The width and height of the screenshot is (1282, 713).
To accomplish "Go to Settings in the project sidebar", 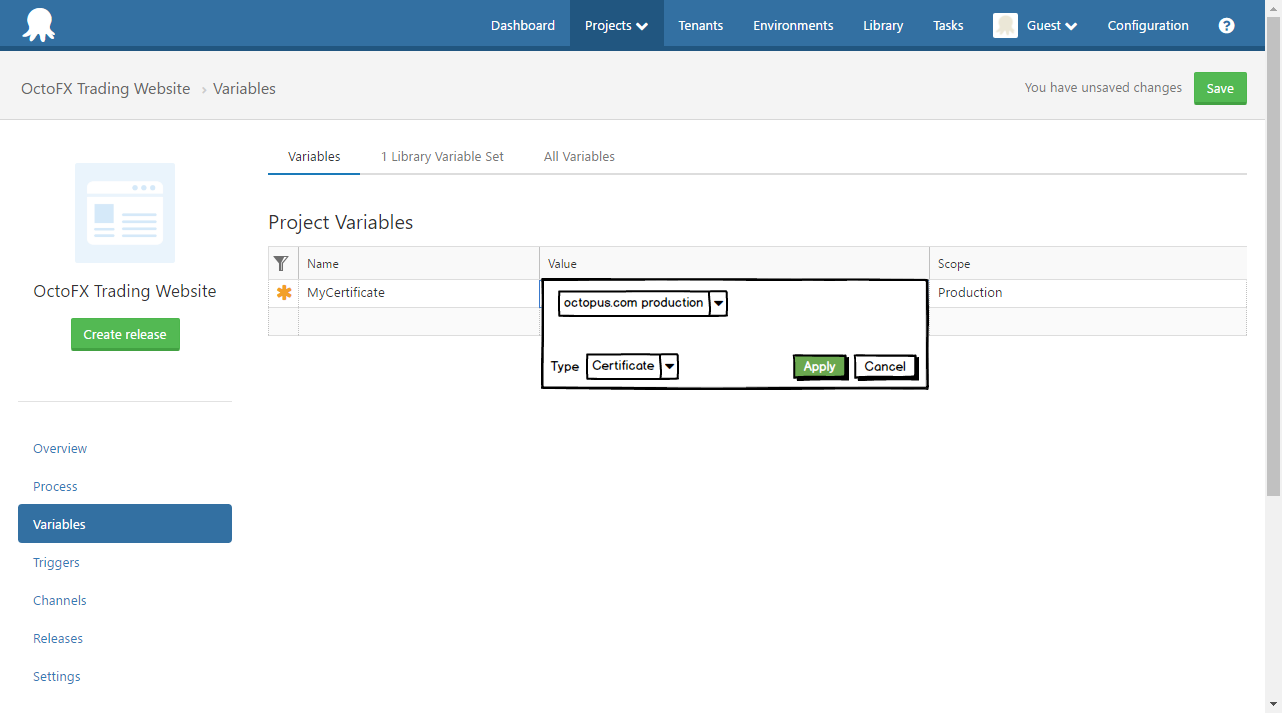I will pyautogui.click(x=56, y=676).
